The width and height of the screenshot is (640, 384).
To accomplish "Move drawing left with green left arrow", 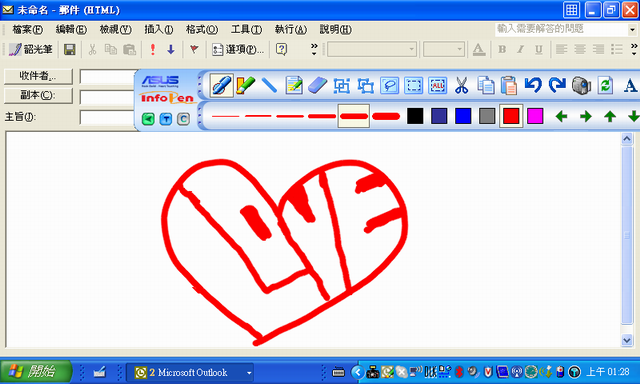I will pos(562,116).
